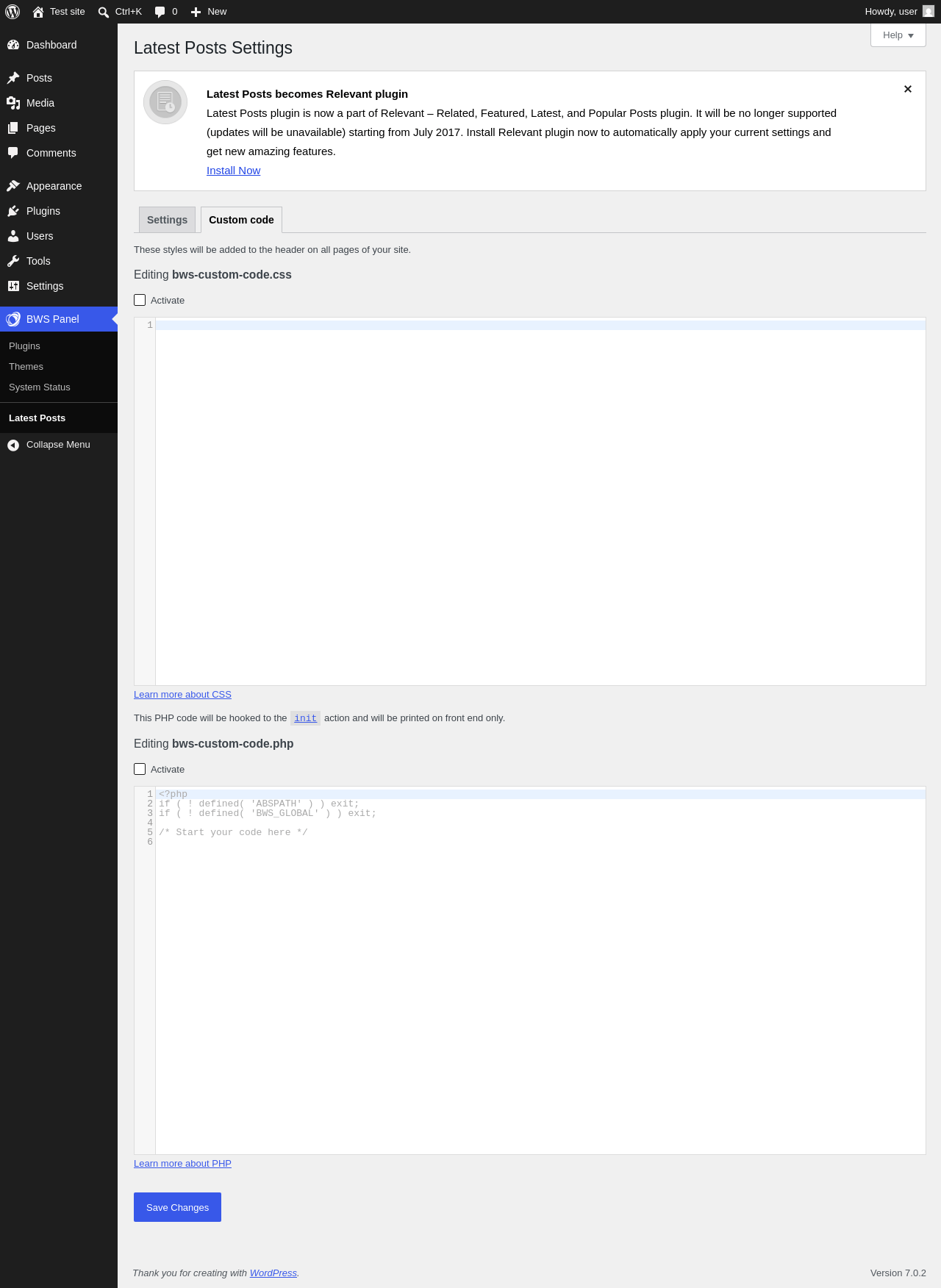Click the Settings sliders icon
941x1288 pixels.
coord(13,286)
